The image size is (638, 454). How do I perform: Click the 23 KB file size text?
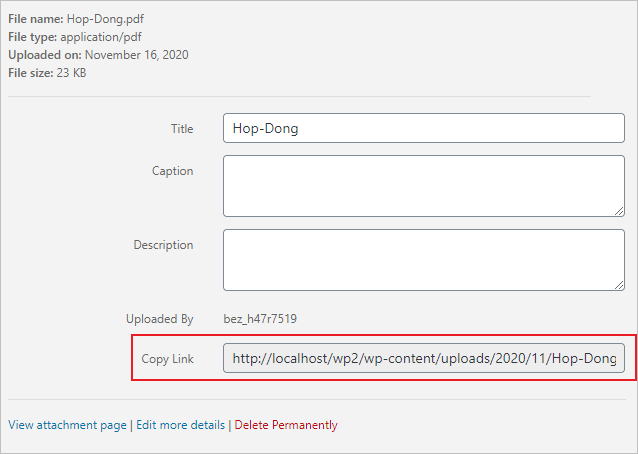click(x=71, y=73)
